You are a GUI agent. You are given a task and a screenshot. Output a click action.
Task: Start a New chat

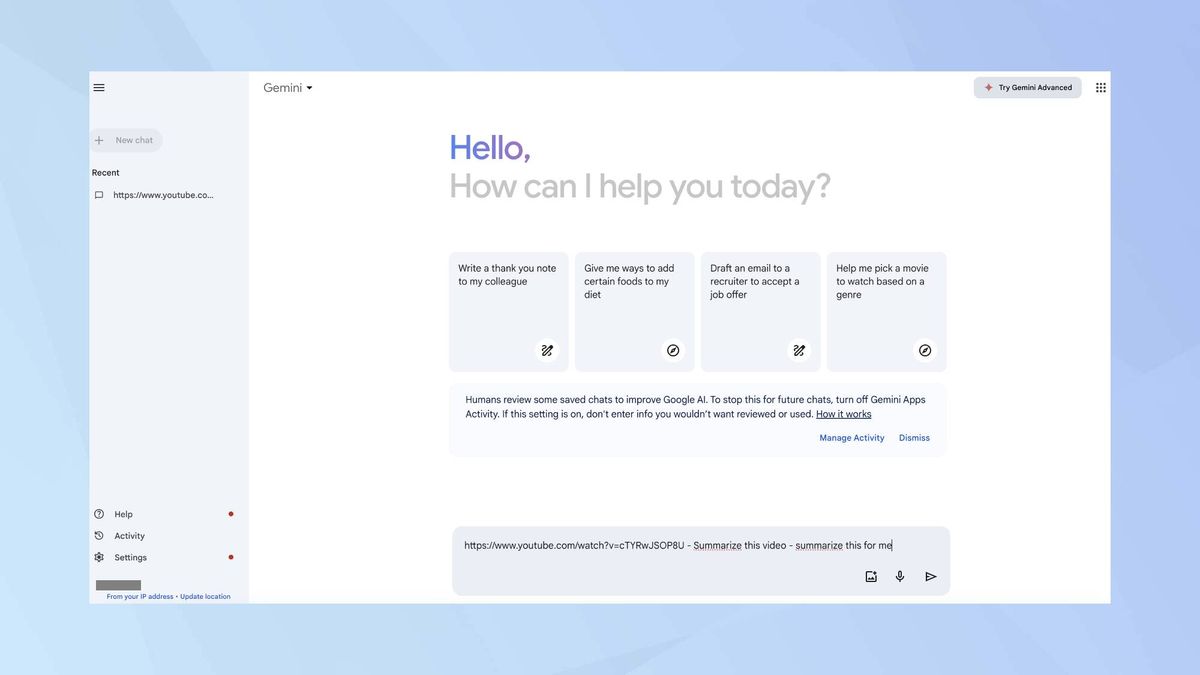tap(125, 139)
